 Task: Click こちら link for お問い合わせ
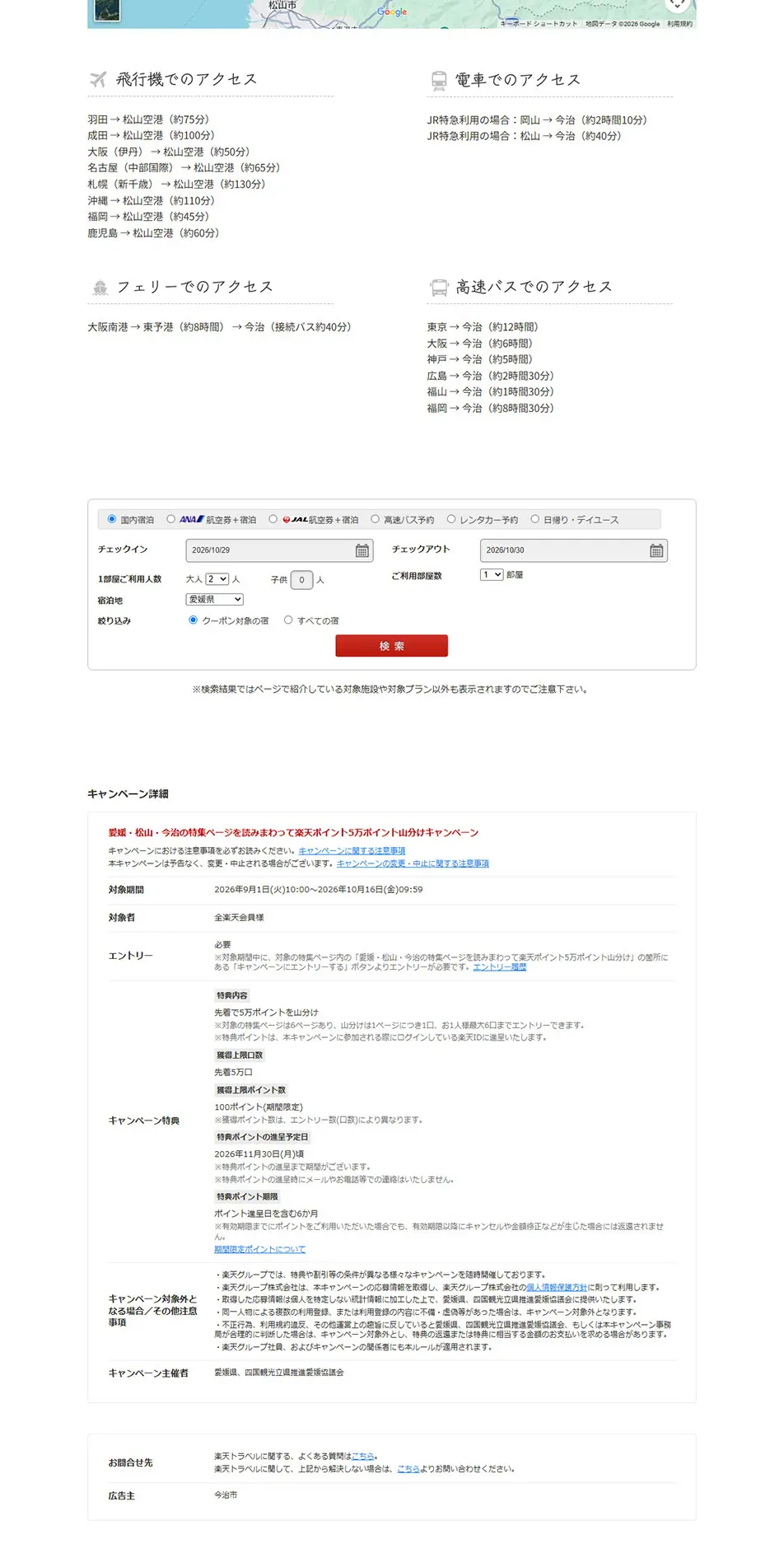pyautogui.click(x=408, y=1468)
